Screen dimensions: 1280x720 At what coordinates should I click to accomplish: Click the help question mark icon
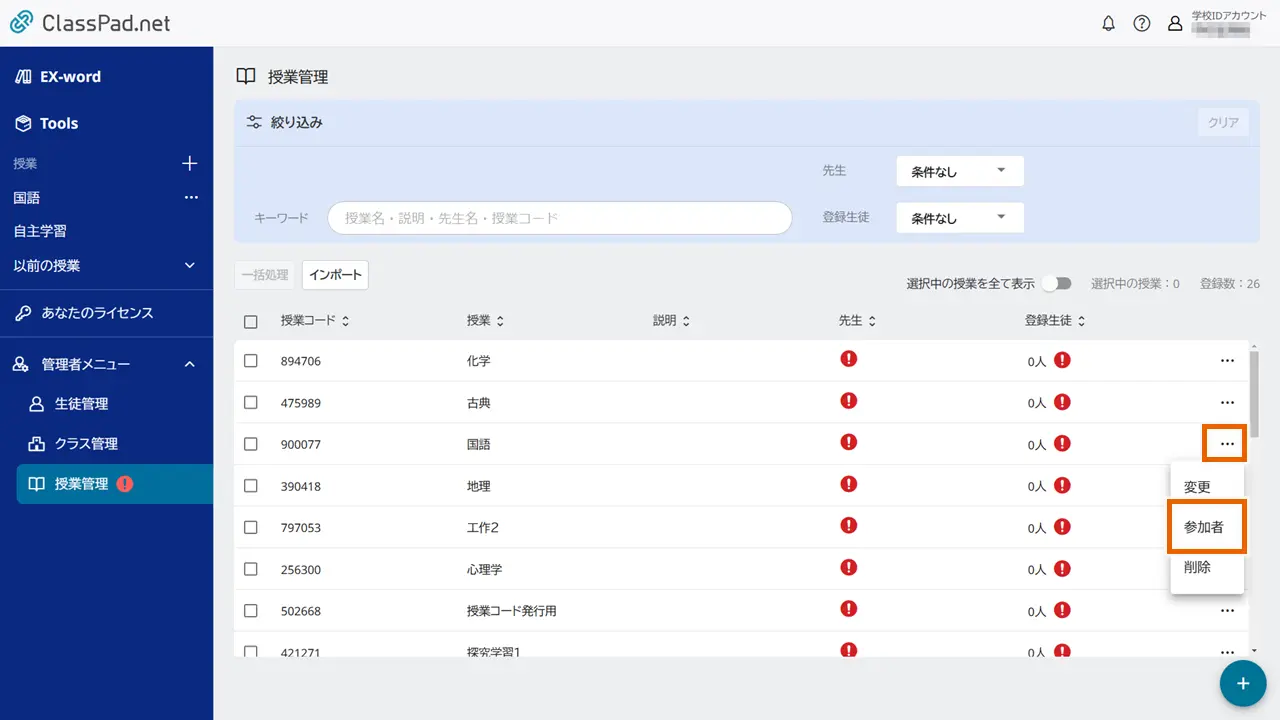point(1142,23)
